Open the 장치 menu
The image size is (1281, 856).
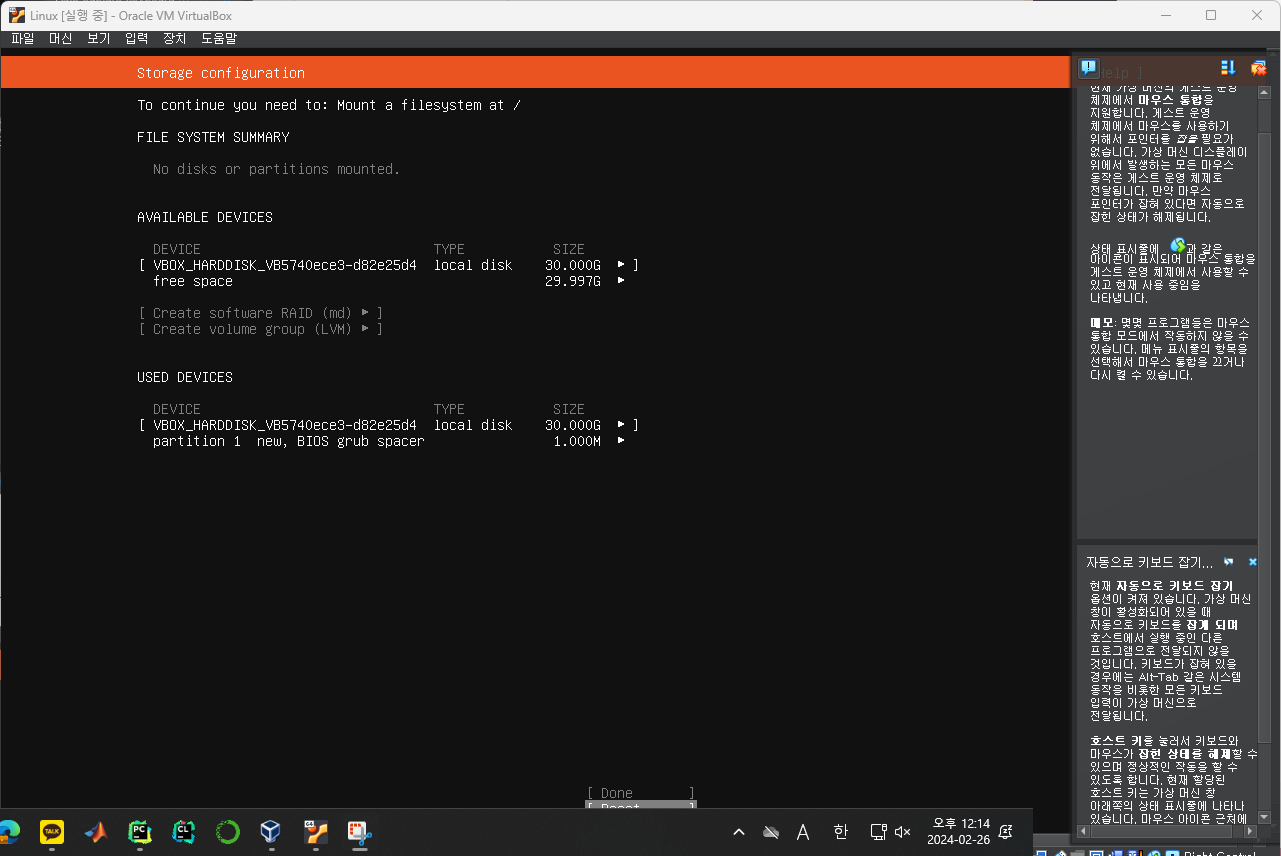tap(174, 38)
